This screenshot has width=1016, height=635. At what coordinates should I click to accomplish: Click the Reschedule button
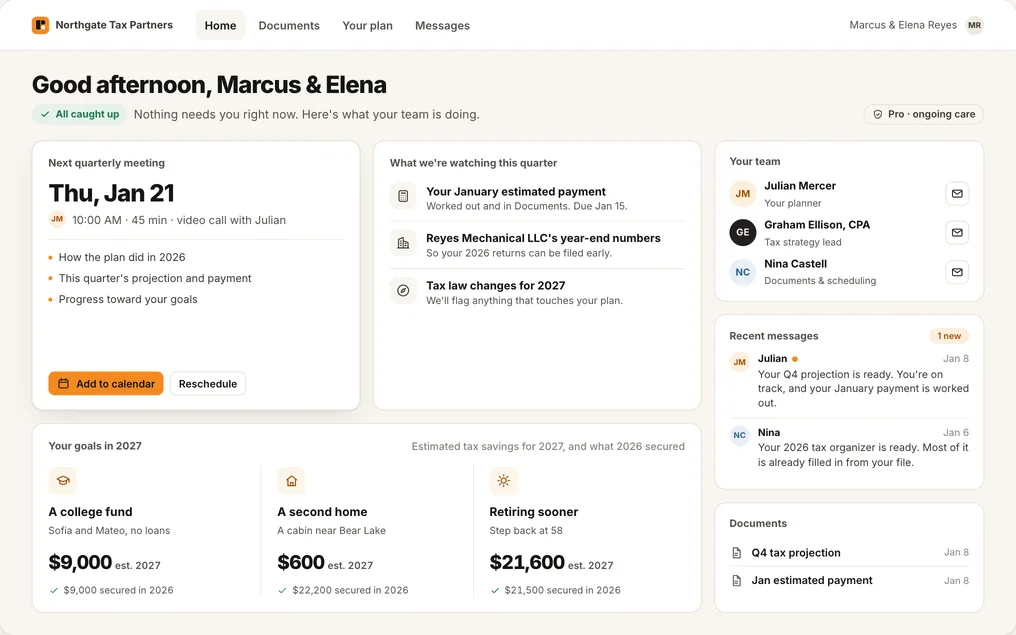[x=208, y=384]
